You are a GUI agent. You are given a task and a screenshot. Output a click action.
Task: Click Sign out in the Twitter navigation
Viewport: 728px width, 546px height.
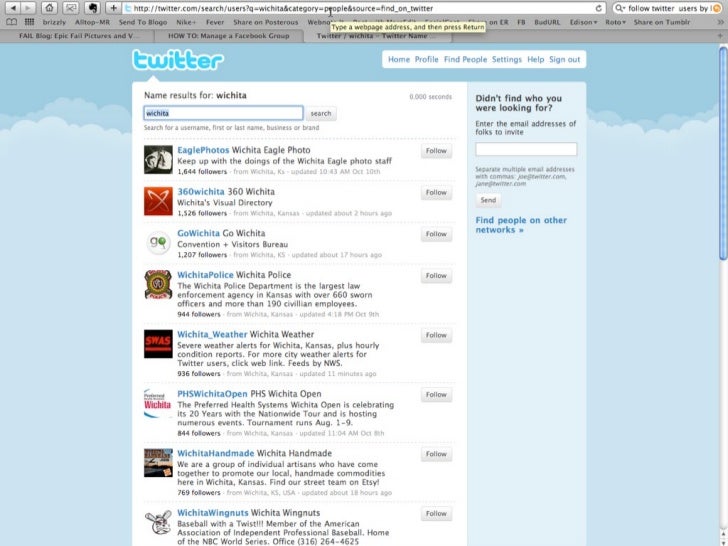point(564,59)
